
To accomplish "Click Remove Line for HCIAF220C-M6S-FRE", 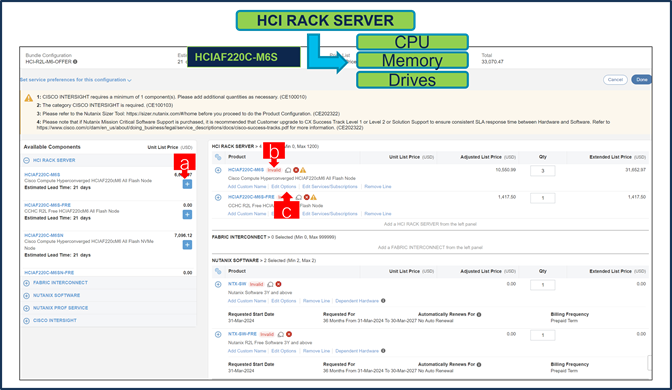I will (x=378, y=214).
